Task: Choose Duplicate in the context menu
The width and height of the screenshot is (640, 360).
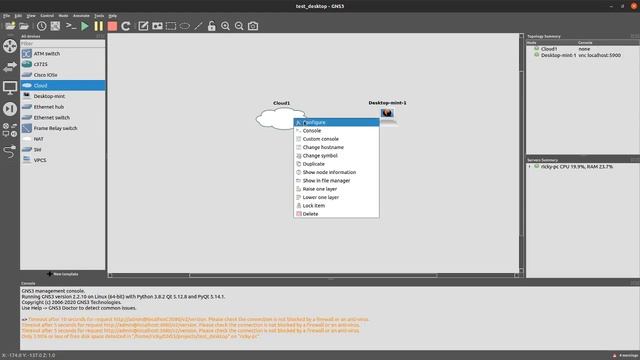Action: point(336,164)
